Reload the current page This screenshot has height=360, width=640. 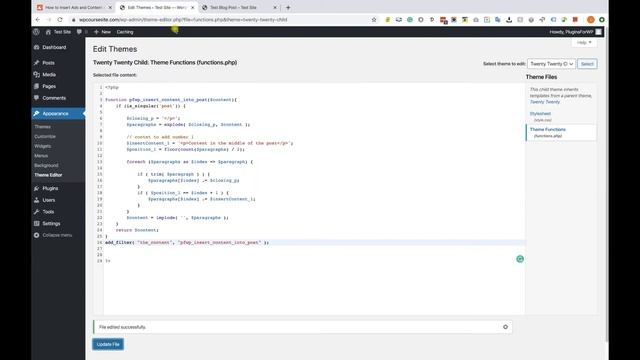point(60,20)
